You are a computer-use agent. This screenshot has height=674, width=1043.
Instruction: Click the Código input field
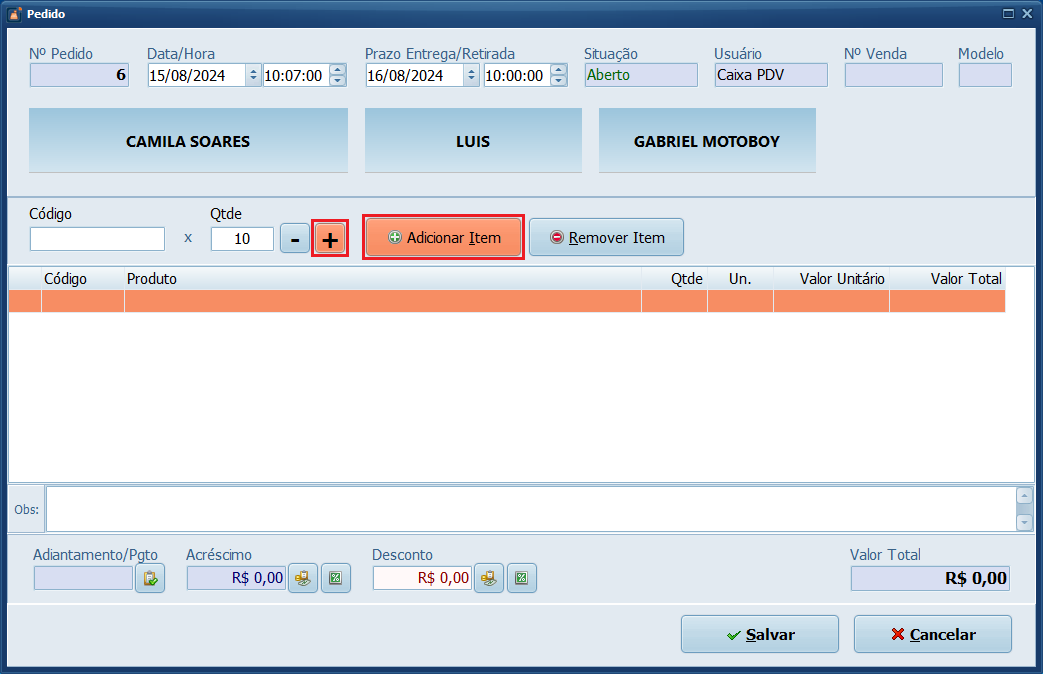(x=97, y=239)
